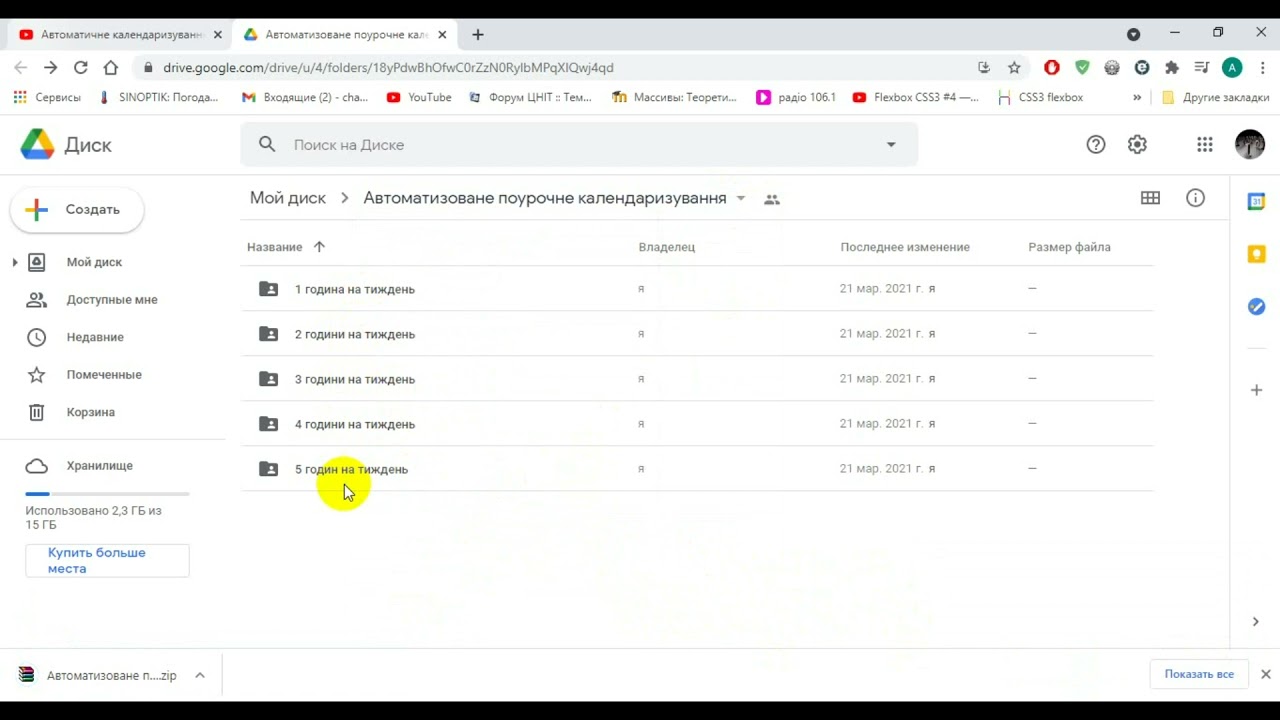Switch to grid view layout
The width and height of the screenshot is (1280, 720).
click(1150, 198)
